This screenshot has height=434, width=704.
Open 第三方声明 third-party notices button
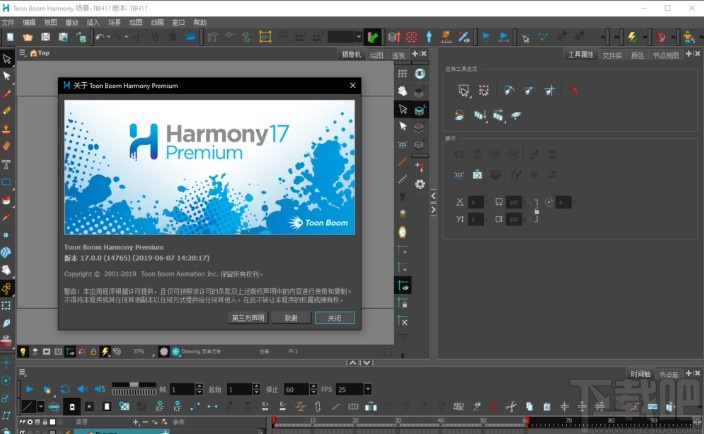pos(248,318)
